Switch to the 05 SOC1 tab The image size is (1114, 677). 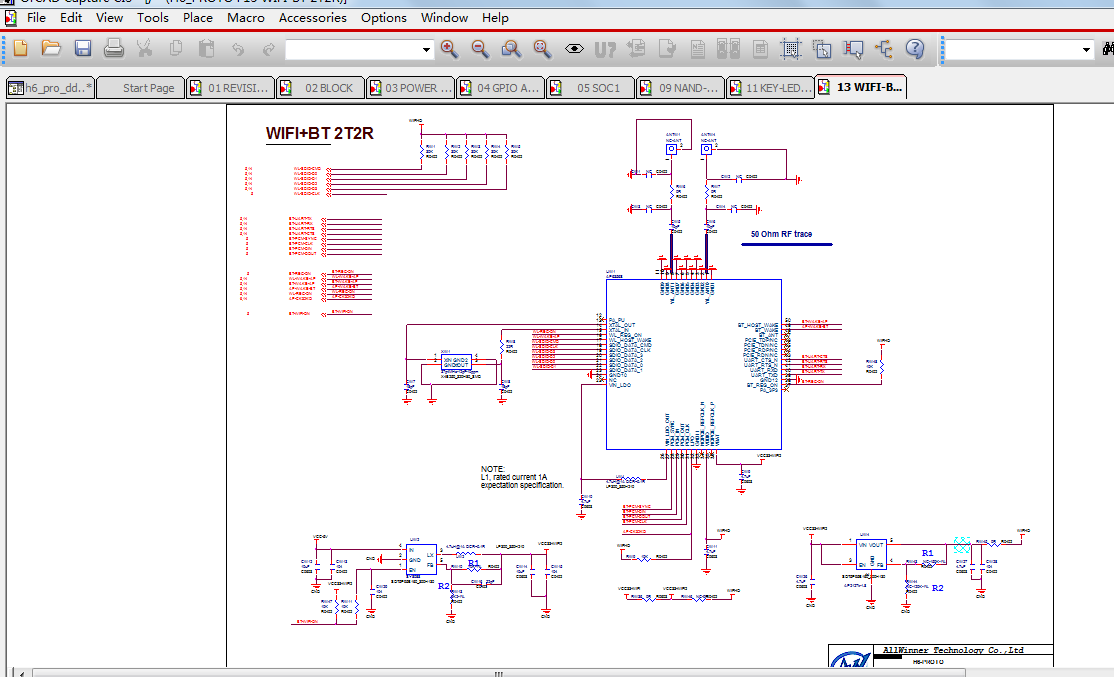tap(590, 88)
